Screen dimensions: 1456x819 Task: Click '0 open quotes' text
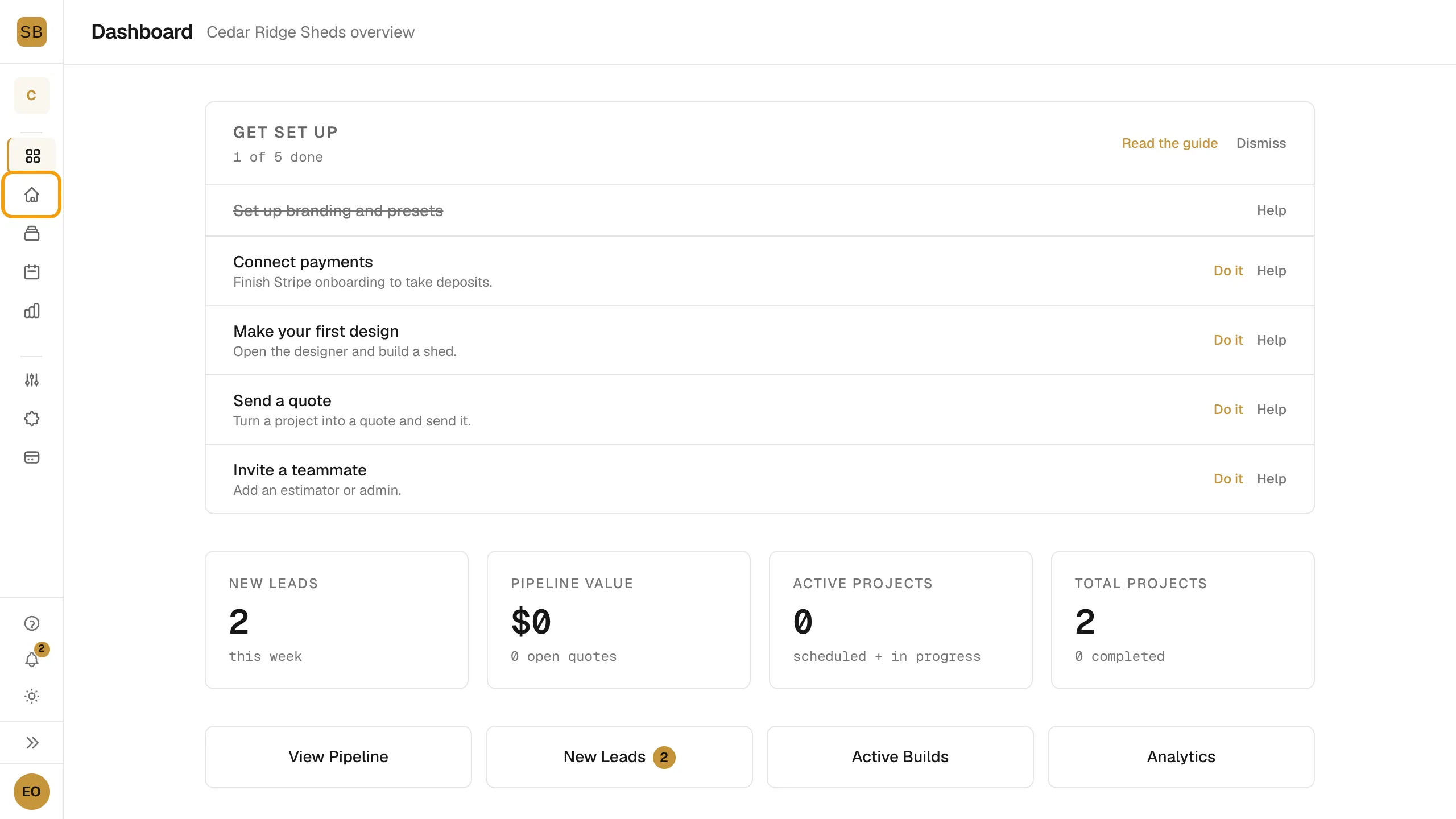coord(564,656)
